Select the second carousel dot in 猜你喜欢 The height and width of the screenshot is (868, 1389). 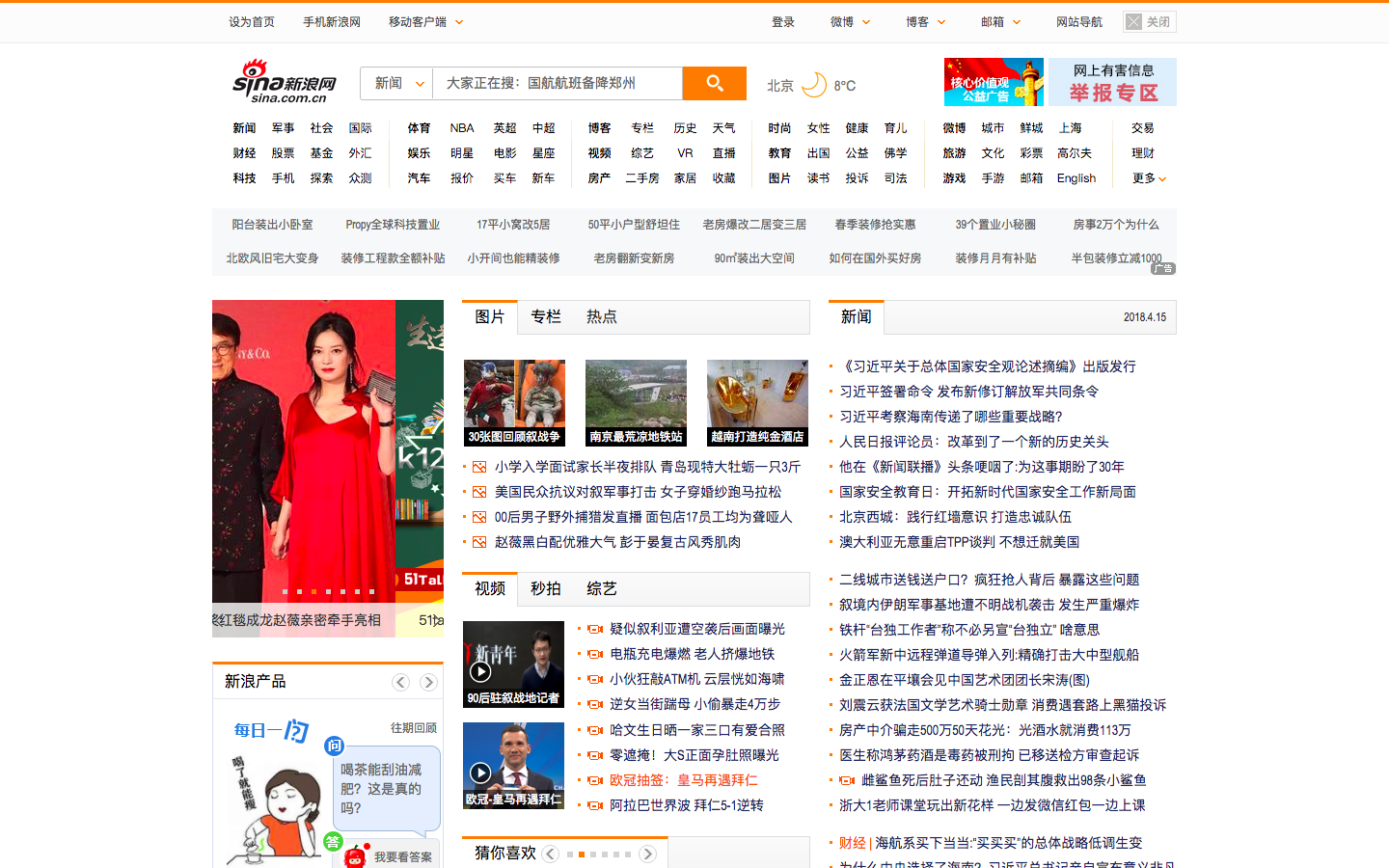click(x=582, y=854)
